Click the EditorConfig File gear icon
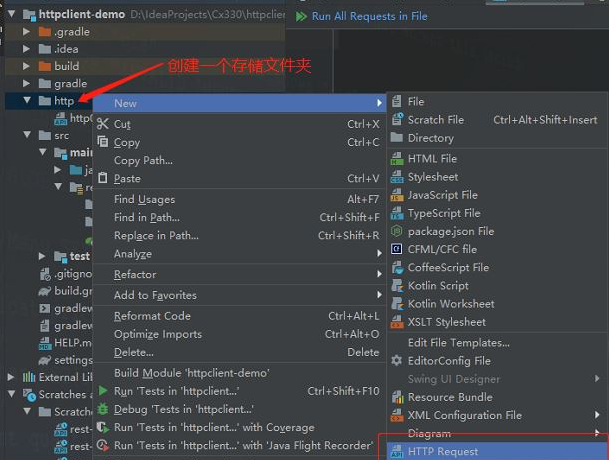The image size is (609, 460). click(397, 361)
